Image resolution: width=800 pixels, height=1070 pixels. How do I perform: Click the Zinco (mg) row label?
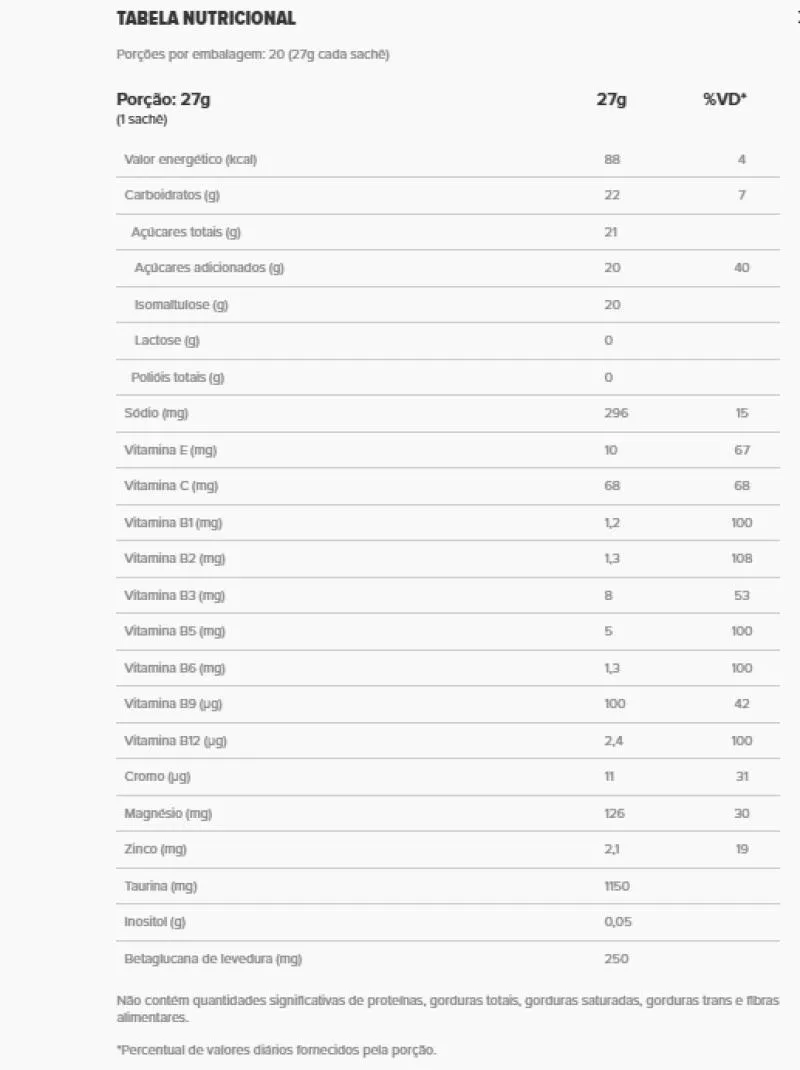click(155, 849)
